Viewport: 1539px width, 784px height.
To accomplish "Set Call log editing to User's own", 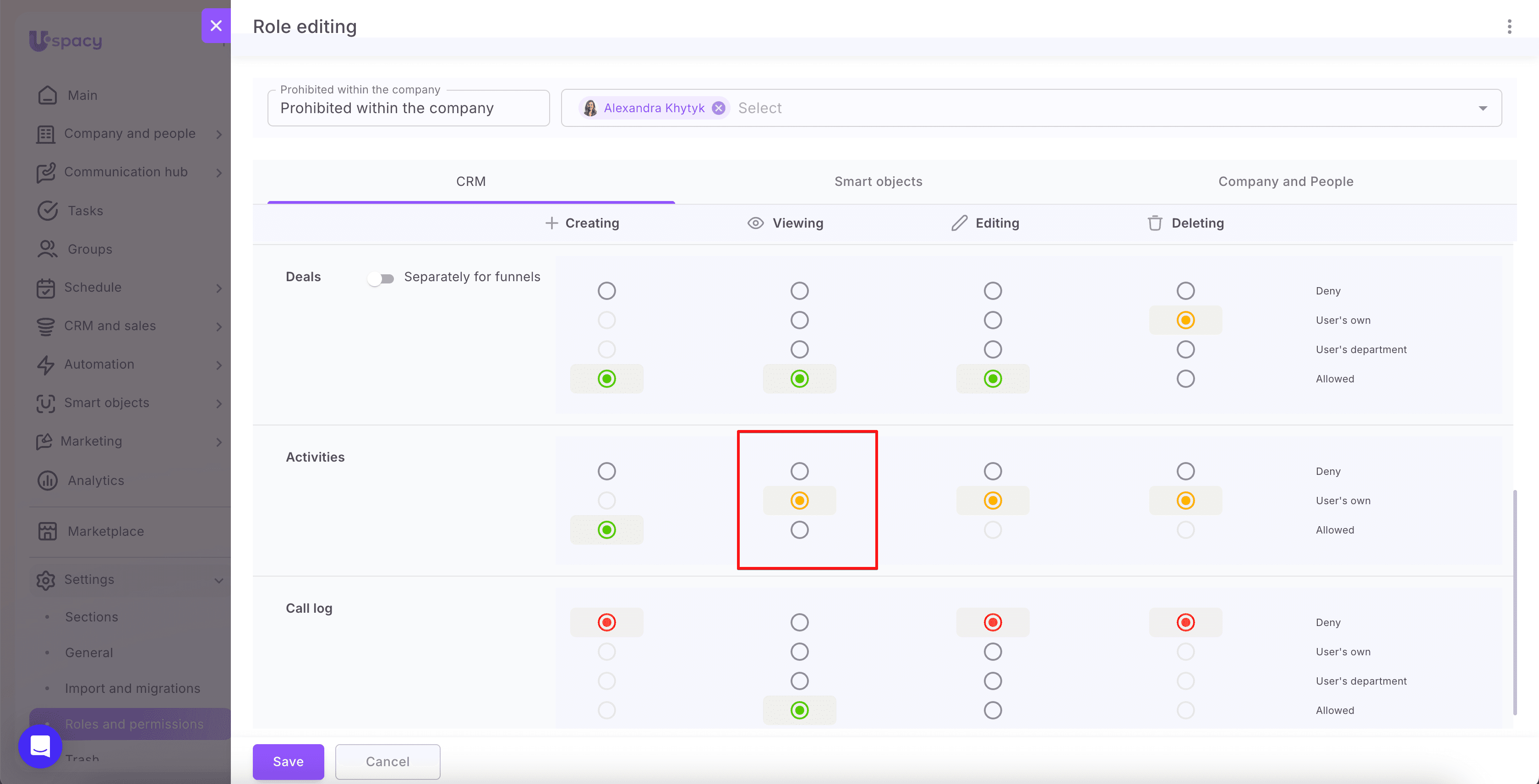I will pos(993,652).
